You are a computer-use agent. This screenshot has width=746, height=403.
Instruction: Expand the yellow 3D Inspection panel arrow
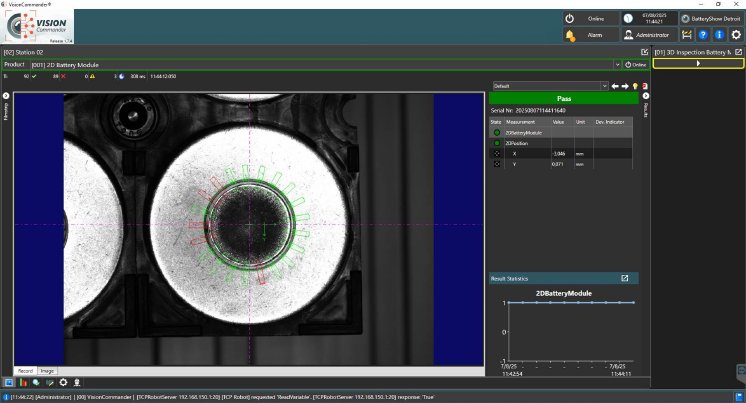point(698,63)
